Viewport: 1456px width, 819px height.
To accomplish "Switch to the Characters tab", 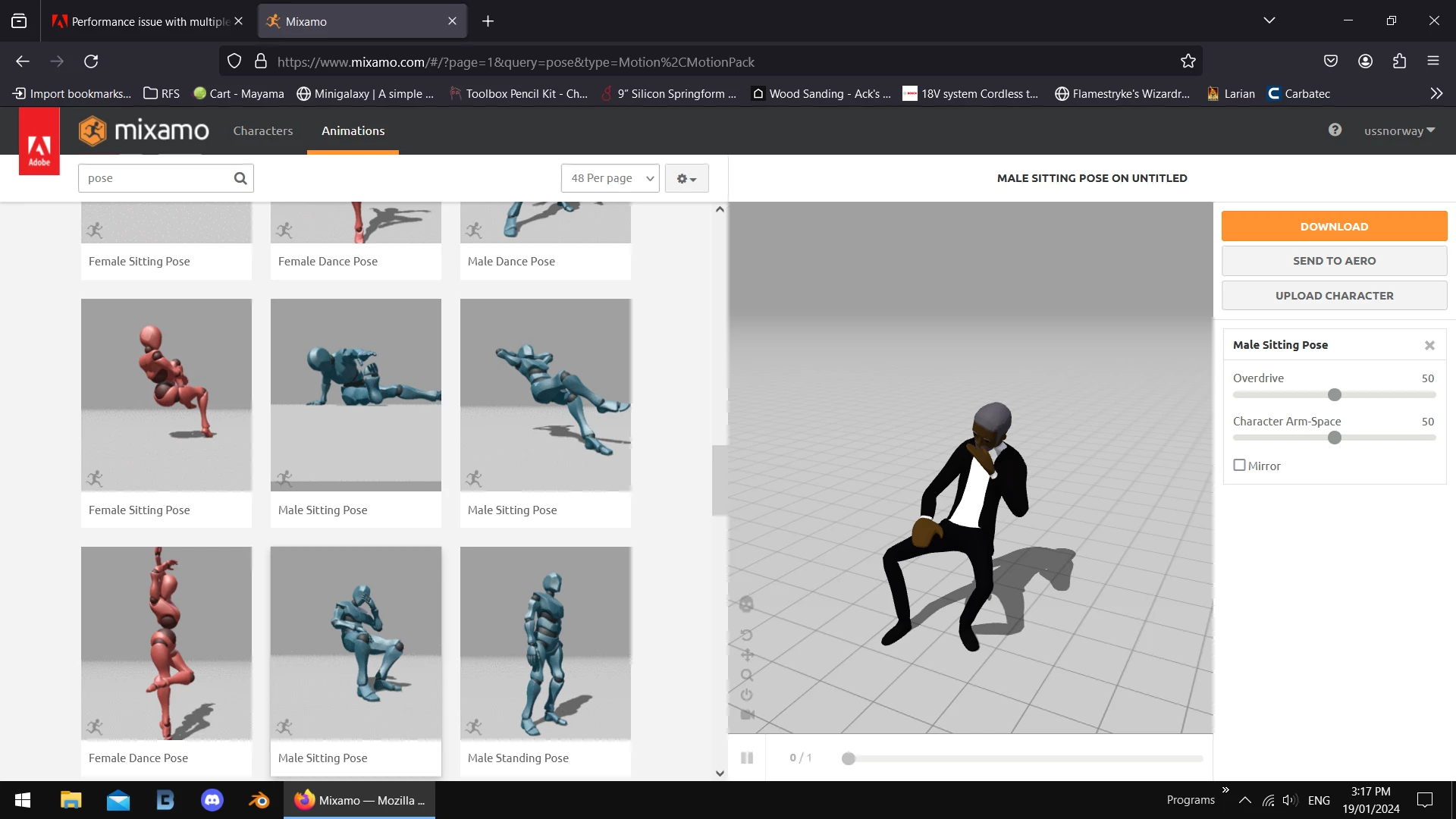I will pos(262,130).
